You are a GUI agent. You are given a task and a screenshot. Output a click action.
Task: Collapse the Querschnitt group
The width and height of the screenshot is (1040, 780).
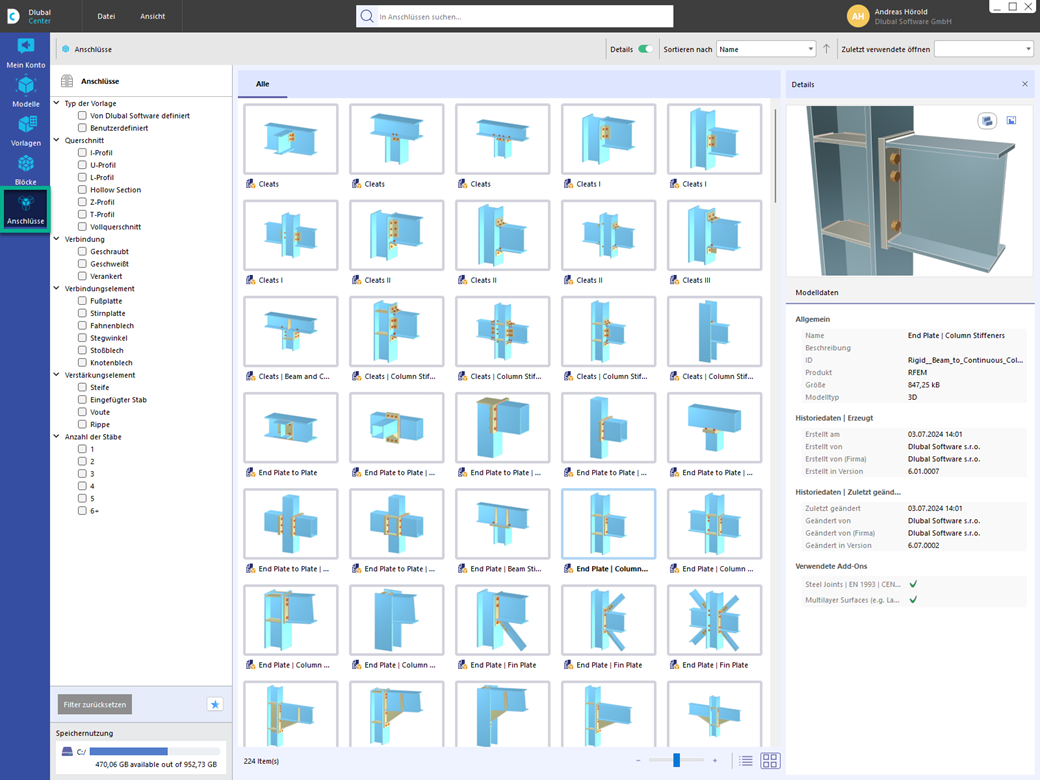[56, 141]
